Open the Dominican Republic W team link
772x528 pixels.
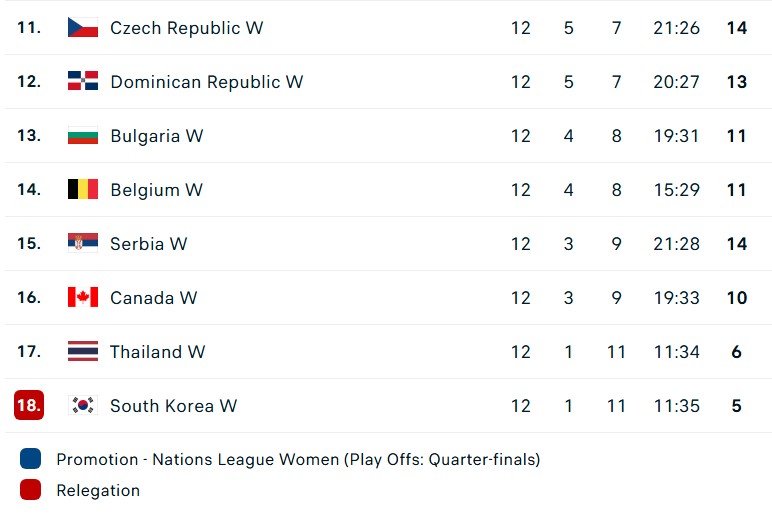coord(207,82)
